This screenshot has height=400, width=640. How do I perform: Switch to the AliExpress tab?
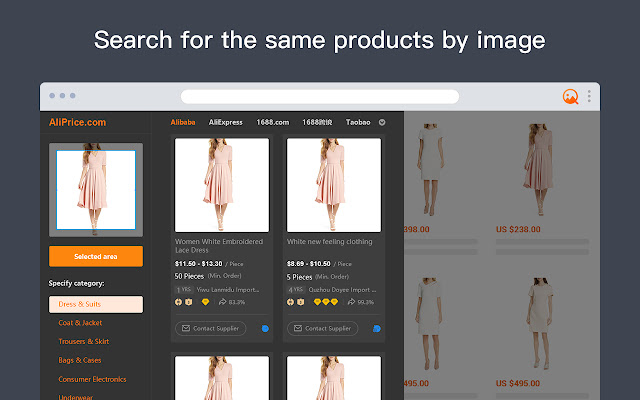pyautogui.click(x=226, y=122)
